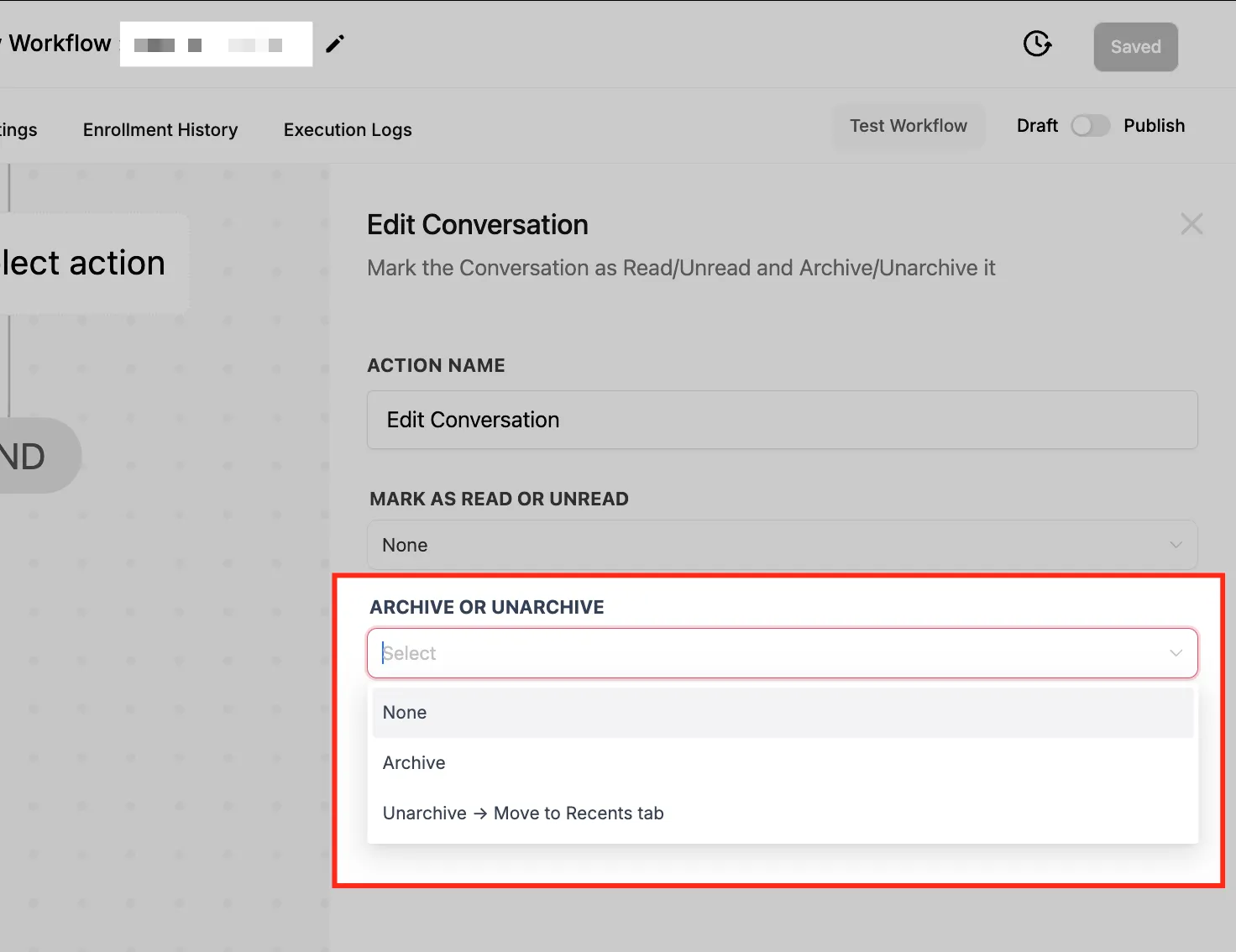Click the chevron in the Mark As Read dropdown
1236x952 pixels.
[1176, 545]
